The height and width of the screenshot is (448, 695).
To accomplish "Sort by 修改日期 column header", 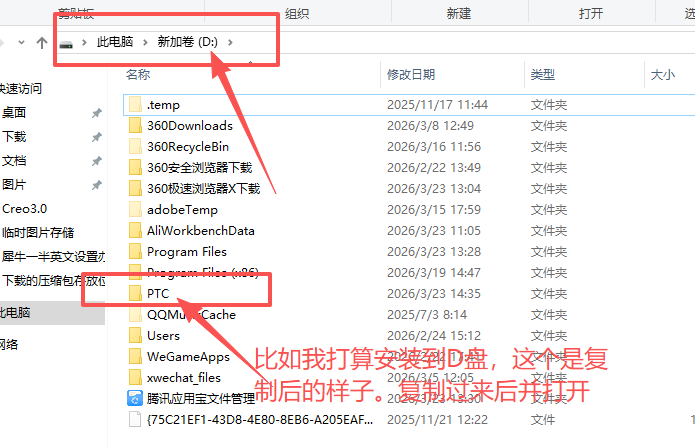I will (411, 74).
